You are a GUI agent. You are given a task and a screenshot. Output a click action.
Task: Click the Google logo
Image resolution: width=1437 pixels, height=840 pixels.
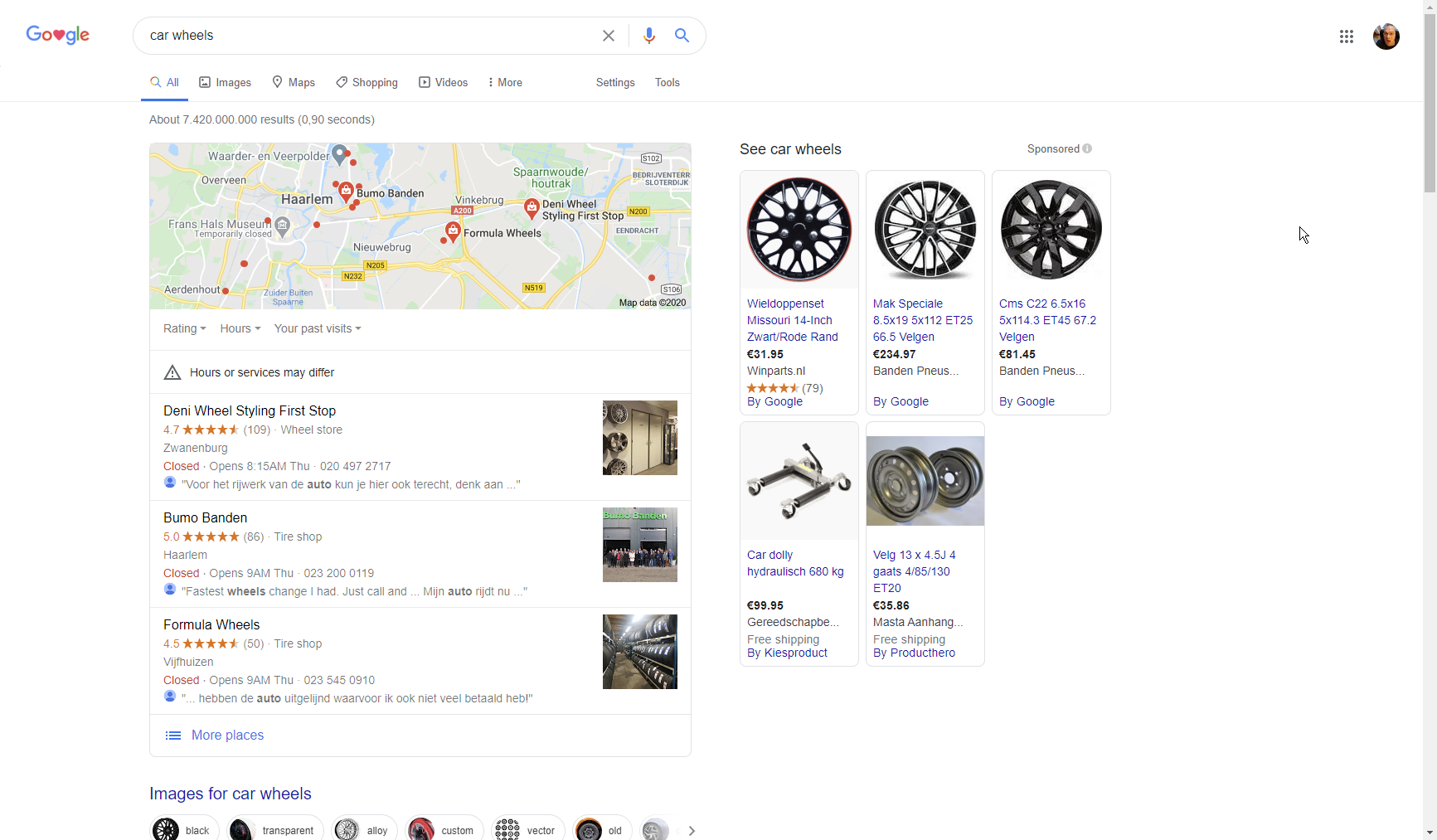(x=58, y=35)
